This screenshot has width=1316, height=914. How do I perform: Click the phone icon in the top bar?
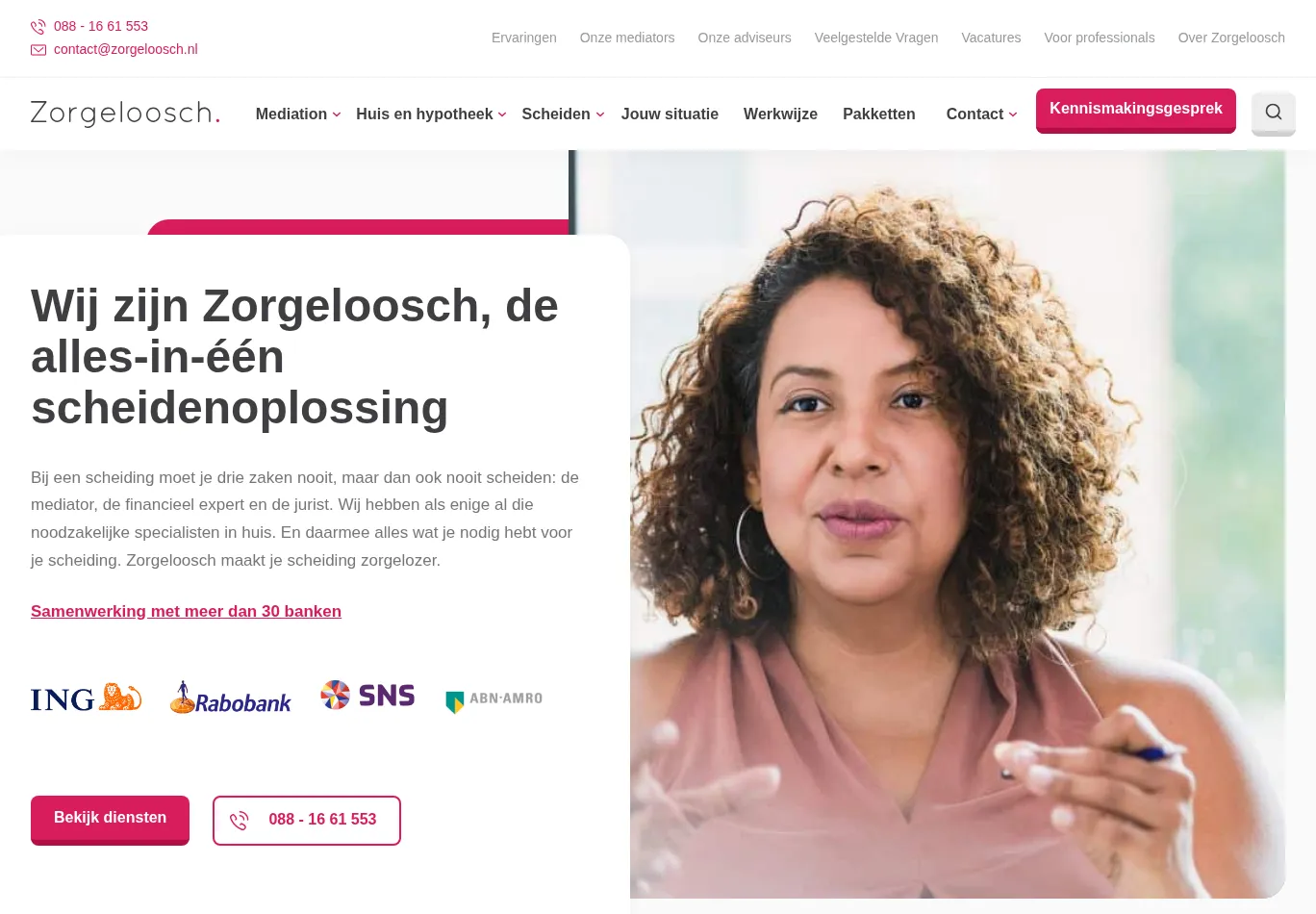click(x=38, y=27)
